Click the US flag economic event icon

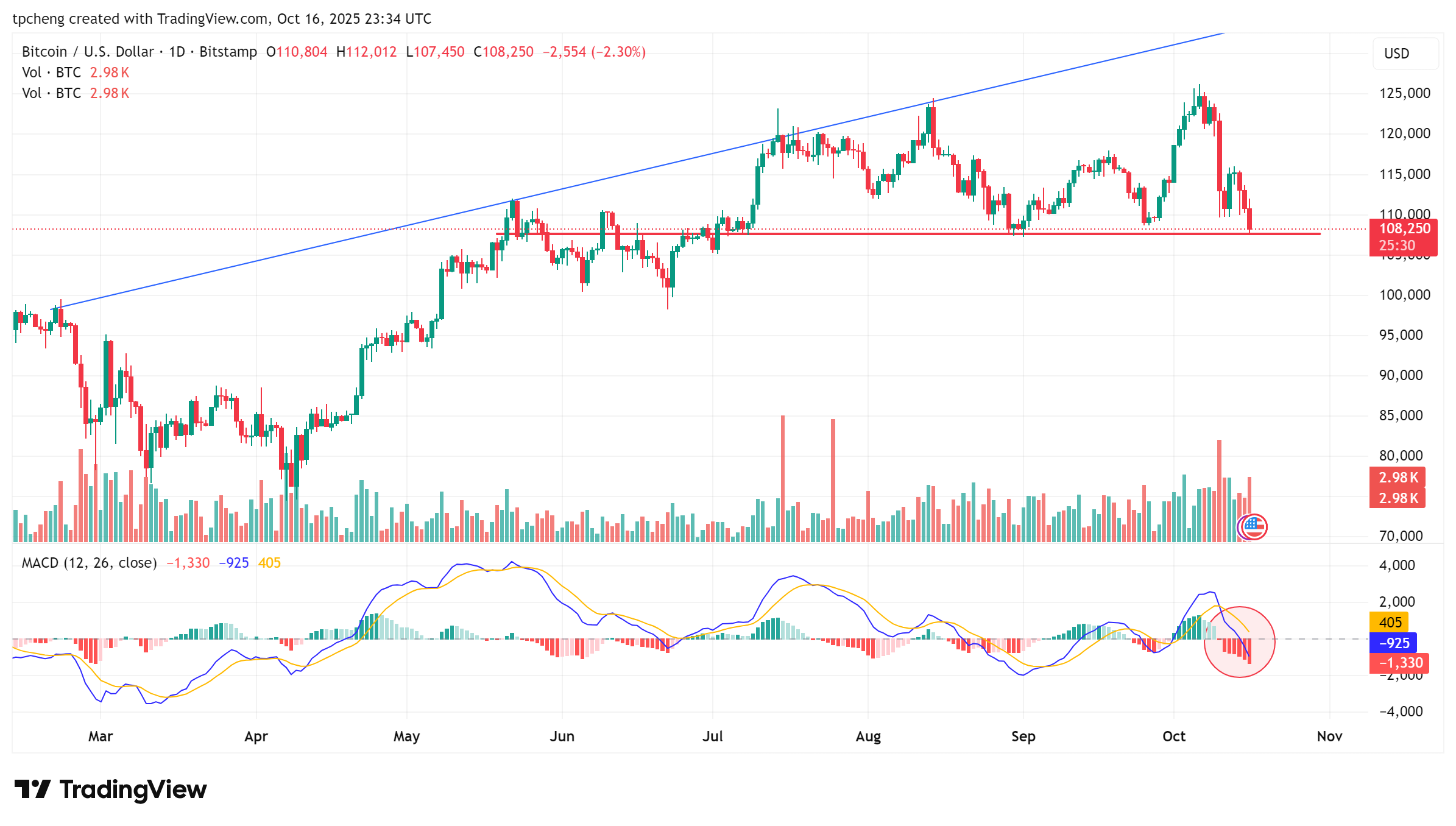click(x=1254, y=527)
